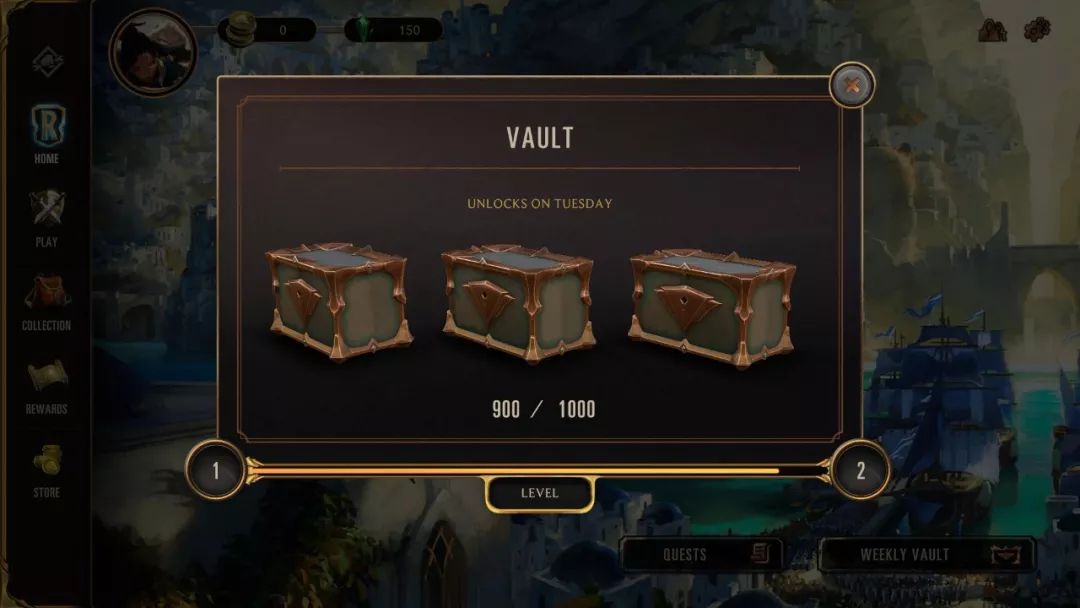Select the middle vault chest
1080x608 pixels.
pos(518,303)
